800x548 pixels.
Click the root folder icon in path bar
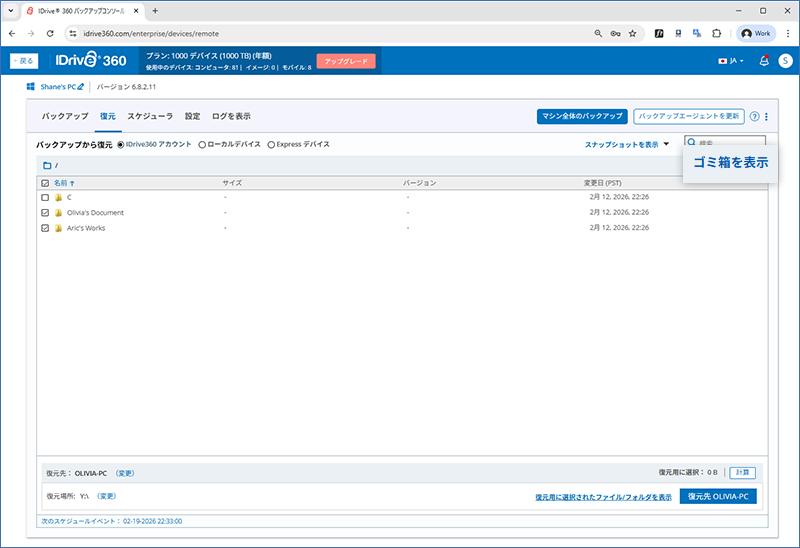click(46, 165)
